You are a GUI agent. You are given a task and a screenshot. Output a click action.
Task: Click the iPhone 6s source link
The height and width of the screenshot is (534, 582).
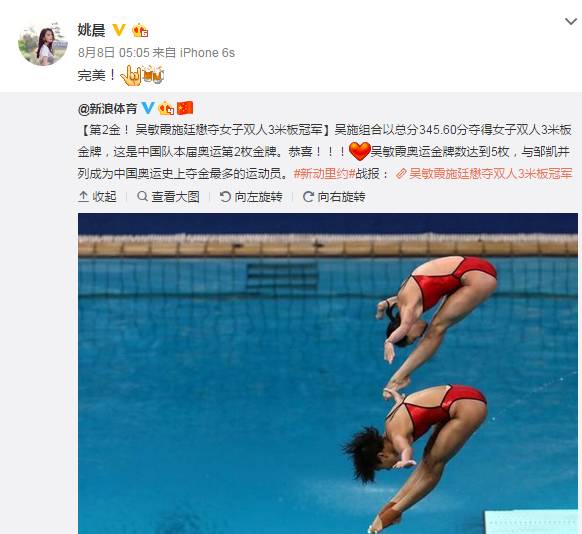point(207,53)
